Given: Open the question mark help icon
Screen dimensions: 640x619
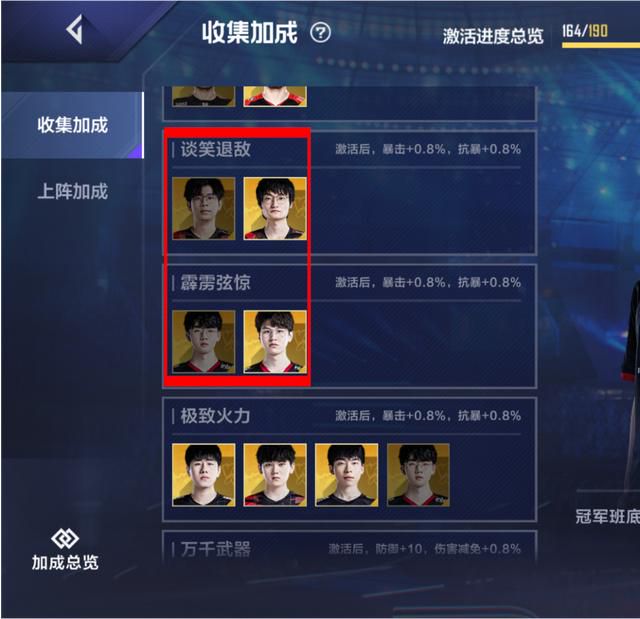Looking at the screenshot, I should pos(320,33).
